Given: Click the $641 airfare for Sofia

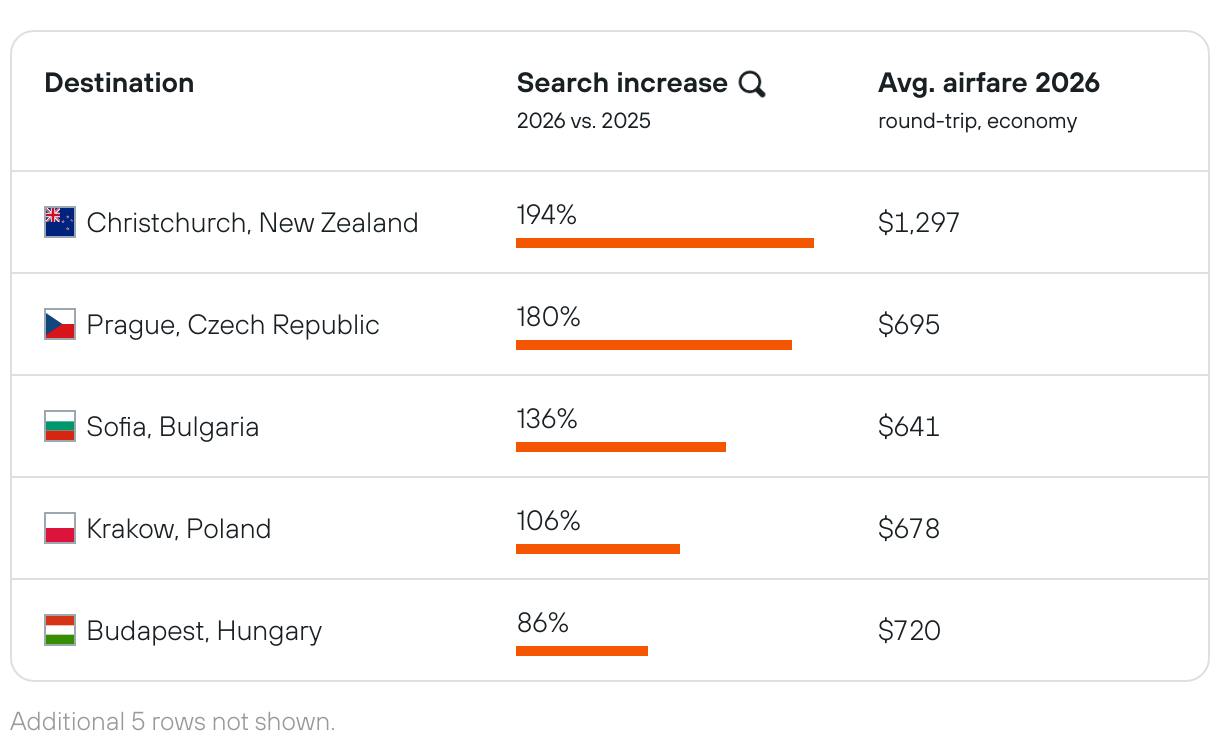Looking at the screenshot, I should point(908,426).
